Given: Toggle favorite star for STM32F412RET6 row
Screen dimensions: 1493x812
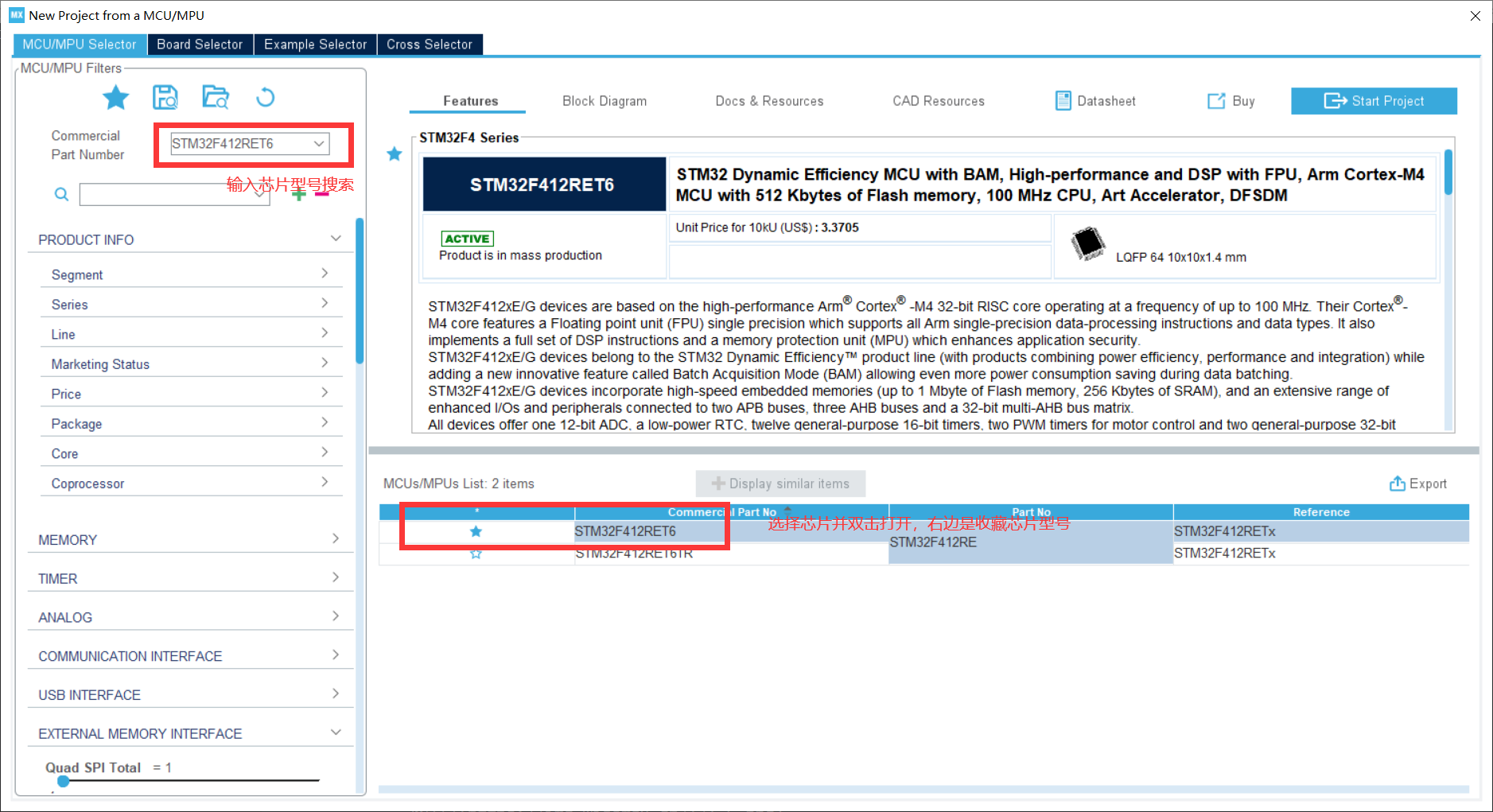Looking at the screenshot, I should (476, 531).
